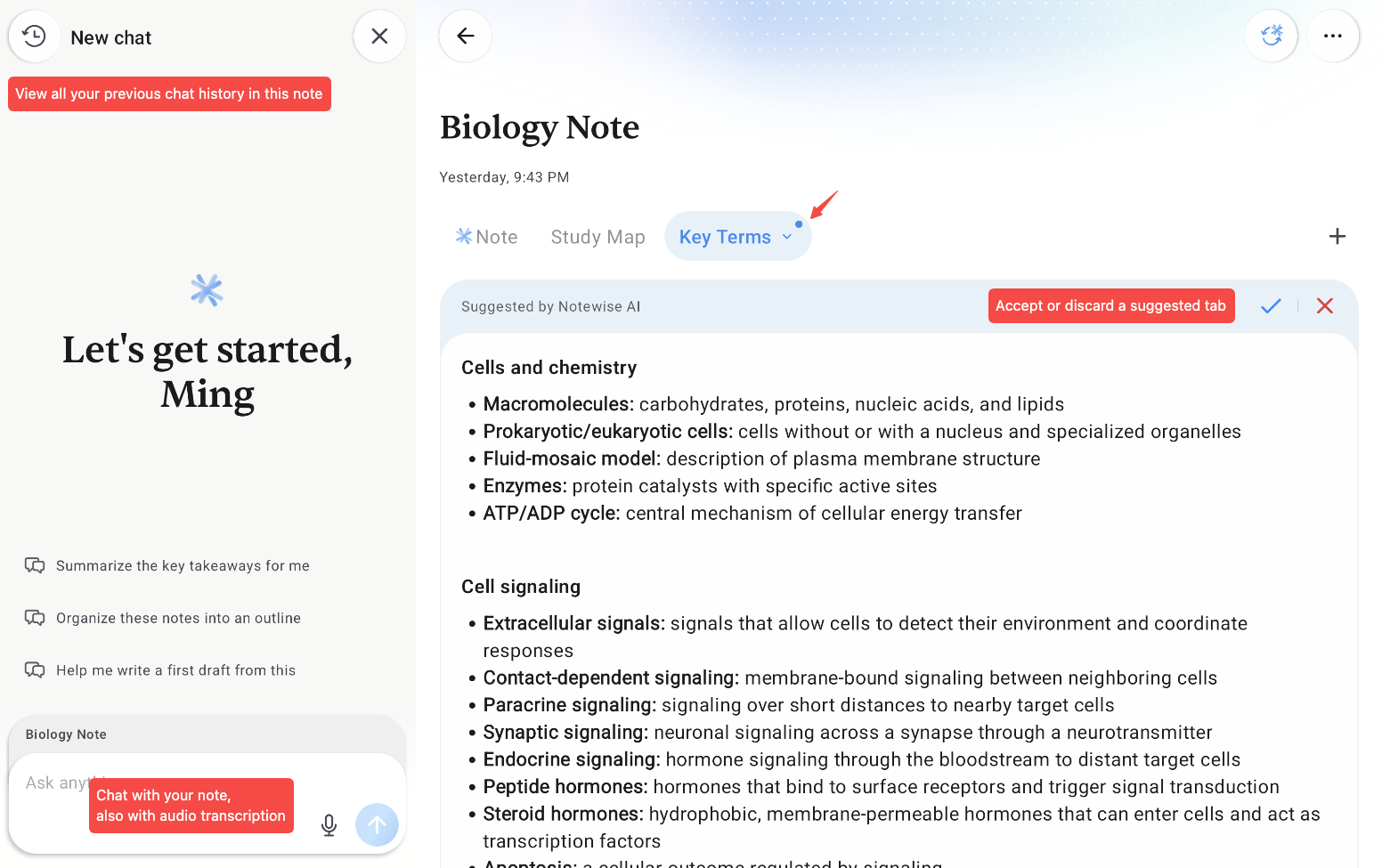1382x868 pixels.
Task: Click the Ask anything chat input field
Action: pos(169,783)
